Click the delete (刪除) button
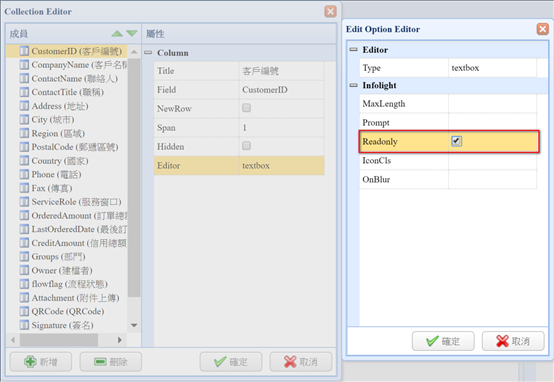 pyautogui.click(x=111, y=362)
